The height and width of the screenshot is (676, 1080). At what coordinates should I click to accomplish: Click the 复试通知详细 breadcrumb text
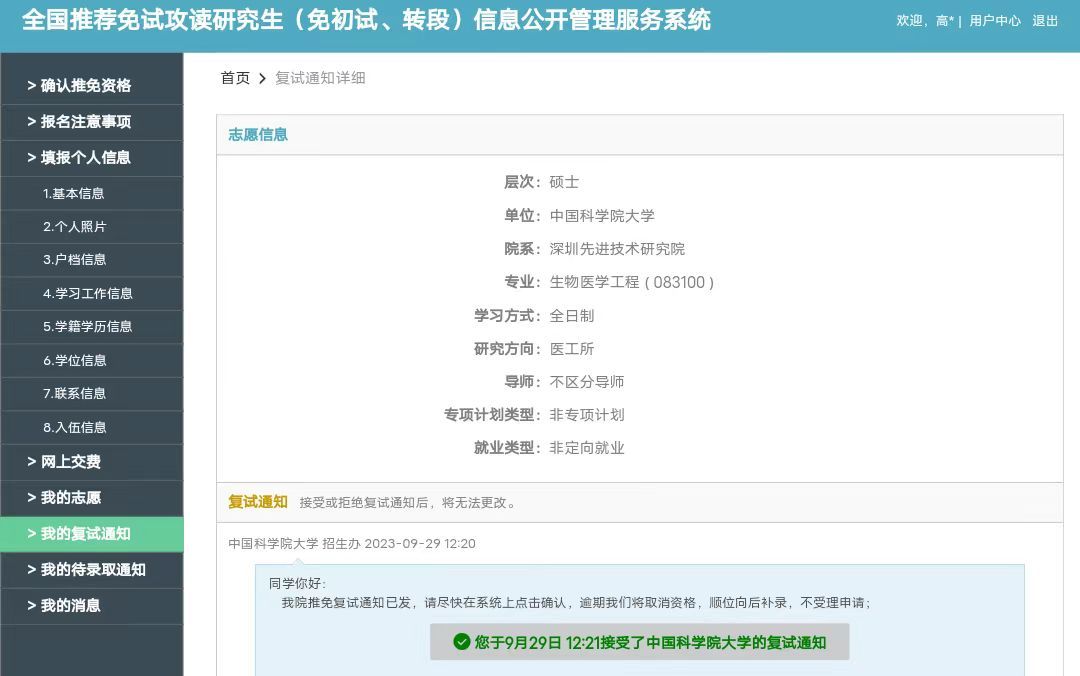coord(320,78)
